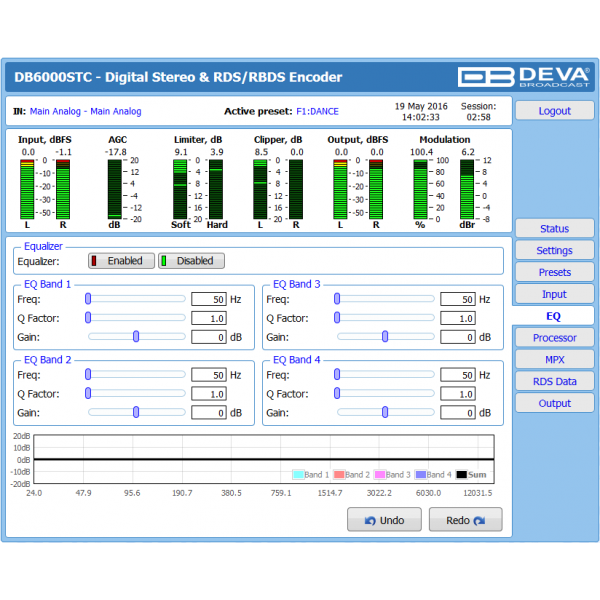Click EQ Band 3 Gain value field
The width and height of the screenshot is (600, 600).
point(458,337)
